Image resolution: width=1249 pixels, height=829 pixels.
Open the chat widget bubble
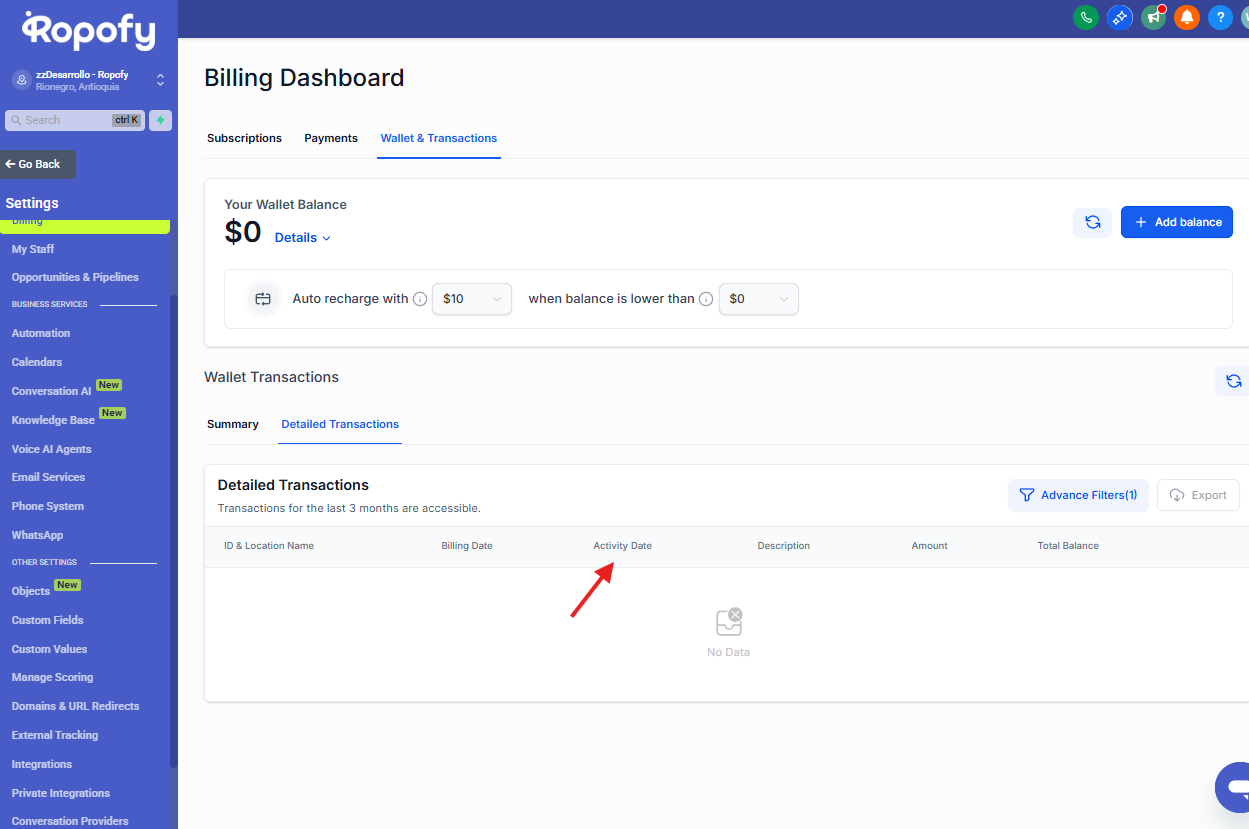tap(1234, 786)
